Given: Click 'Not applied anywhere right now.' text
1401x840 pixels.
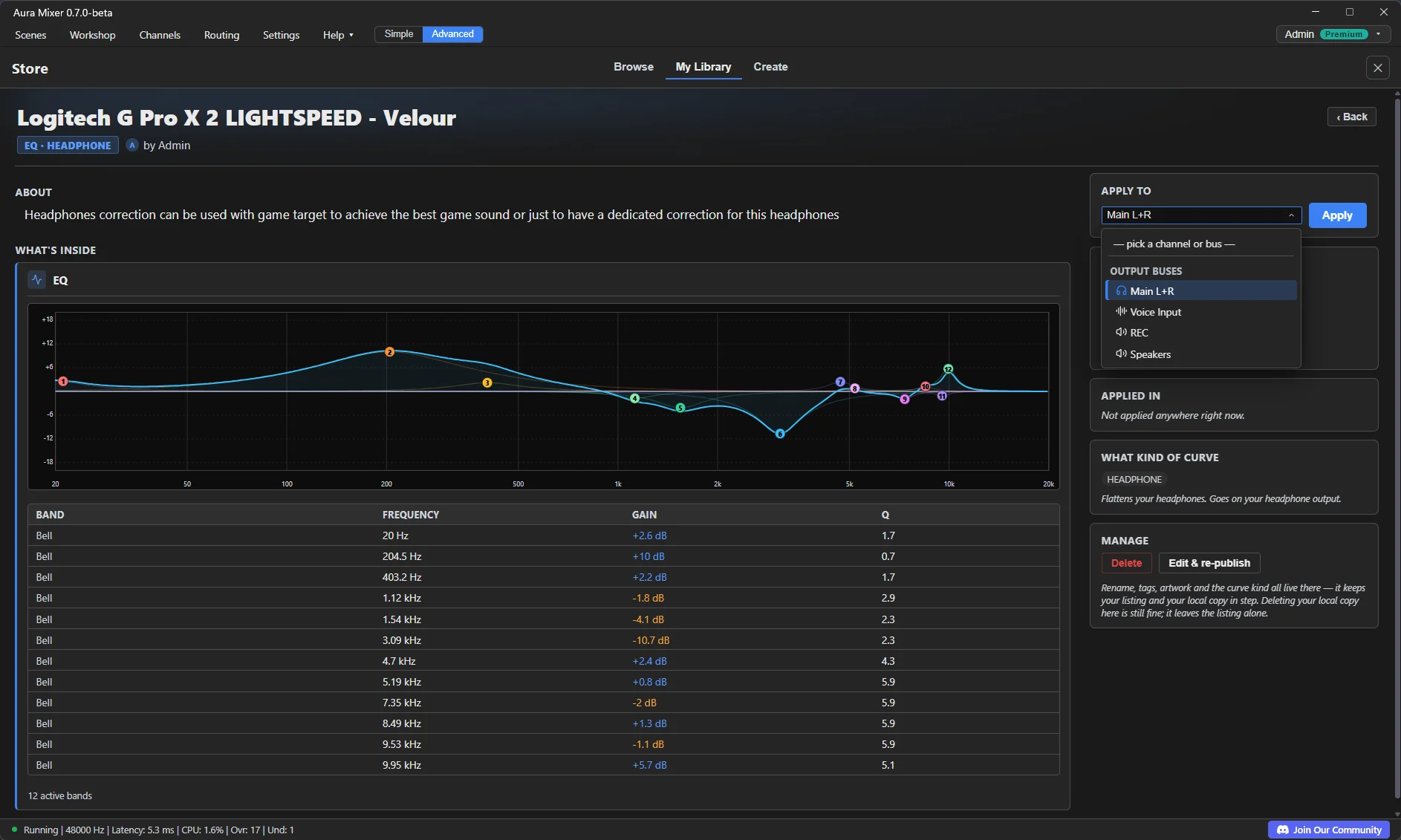Looking at the screenshot, I should [1172, 415].
